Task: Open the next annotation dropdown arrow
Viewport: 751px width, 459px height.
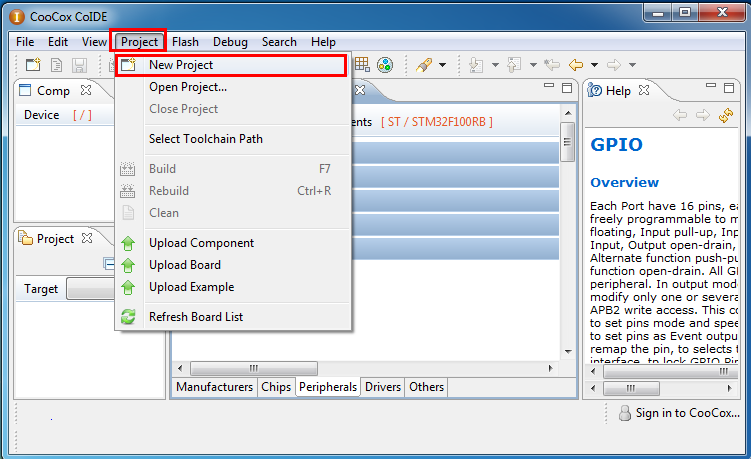Action: coord(495,65)
